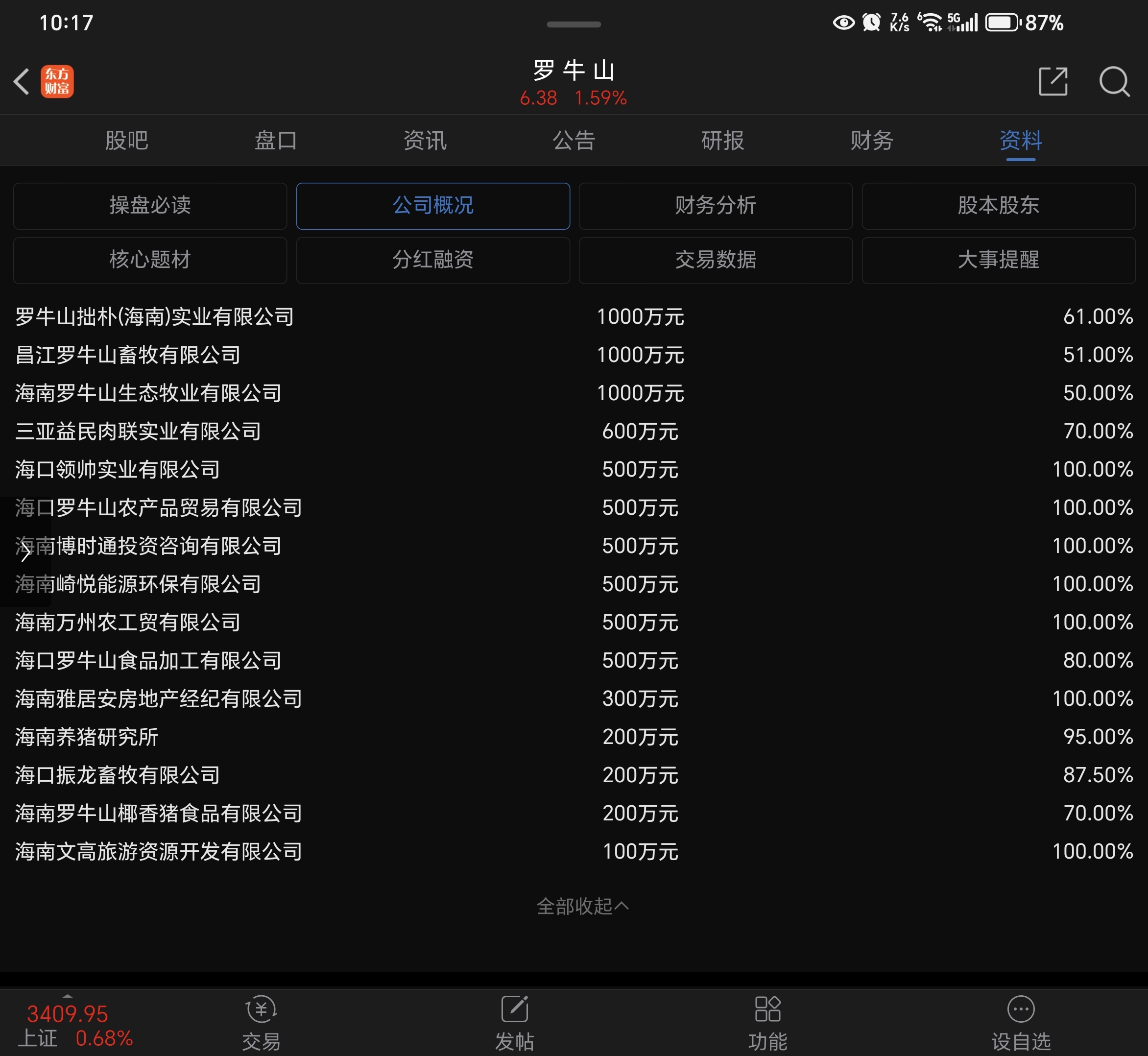Image resolution: width=1148 pixels, height=1056 pixels.
Task: Tap the 设自选 ellipsis icon
Action: click(x=1021, y=1009)
